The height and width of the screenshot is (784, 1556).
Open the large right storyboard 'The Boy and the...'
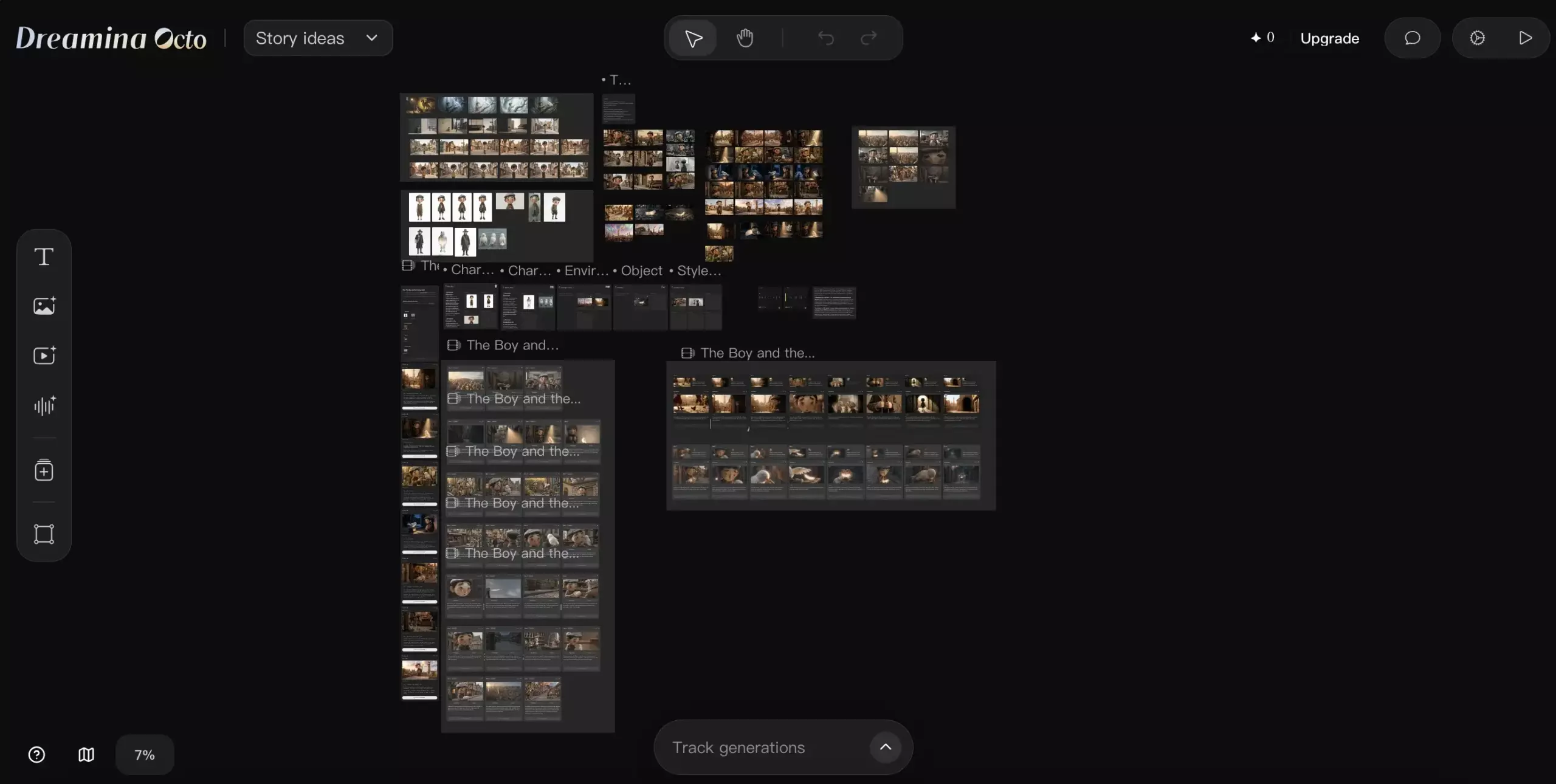point(831,435)
